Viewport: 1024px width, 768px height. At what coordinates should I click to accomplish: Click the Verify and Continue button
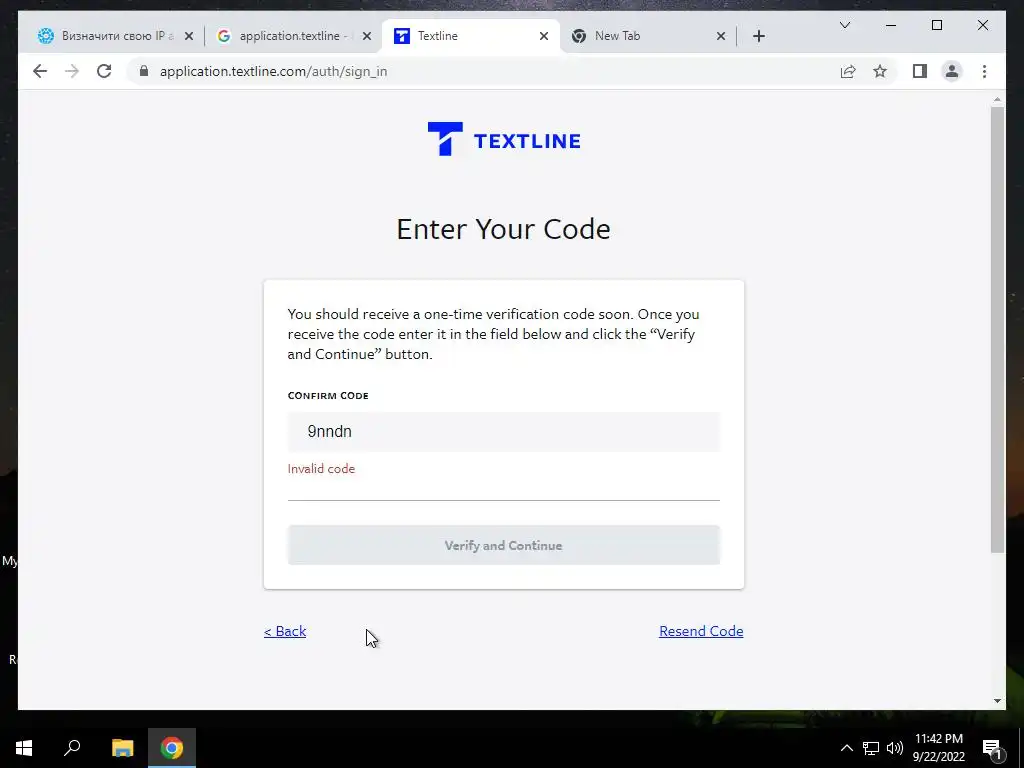(504, 545)
